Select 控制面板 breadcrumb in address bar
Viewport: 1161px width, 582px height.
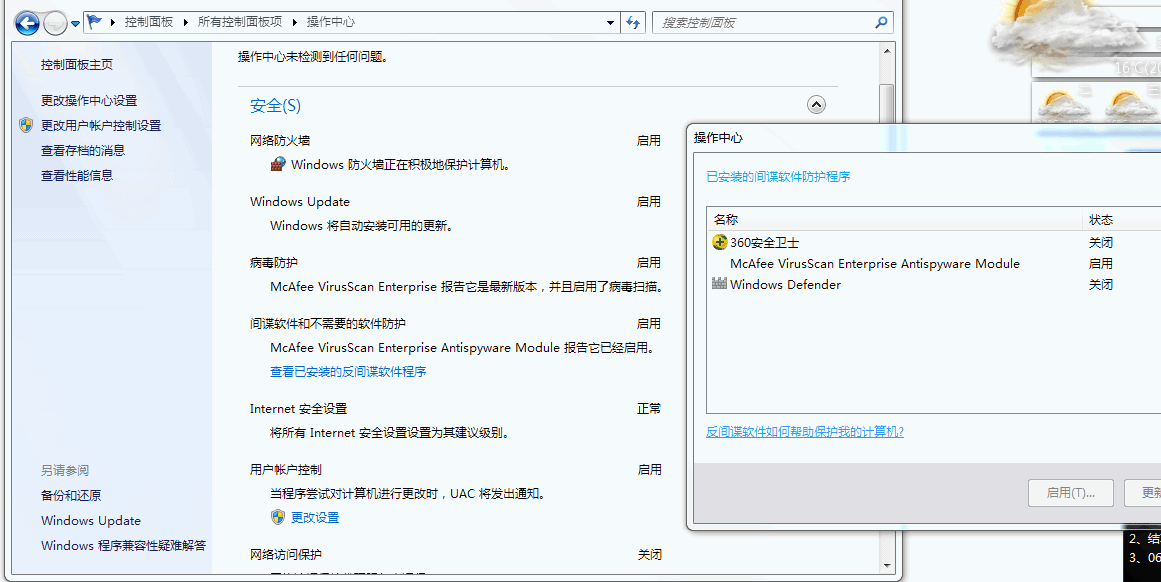149,22
